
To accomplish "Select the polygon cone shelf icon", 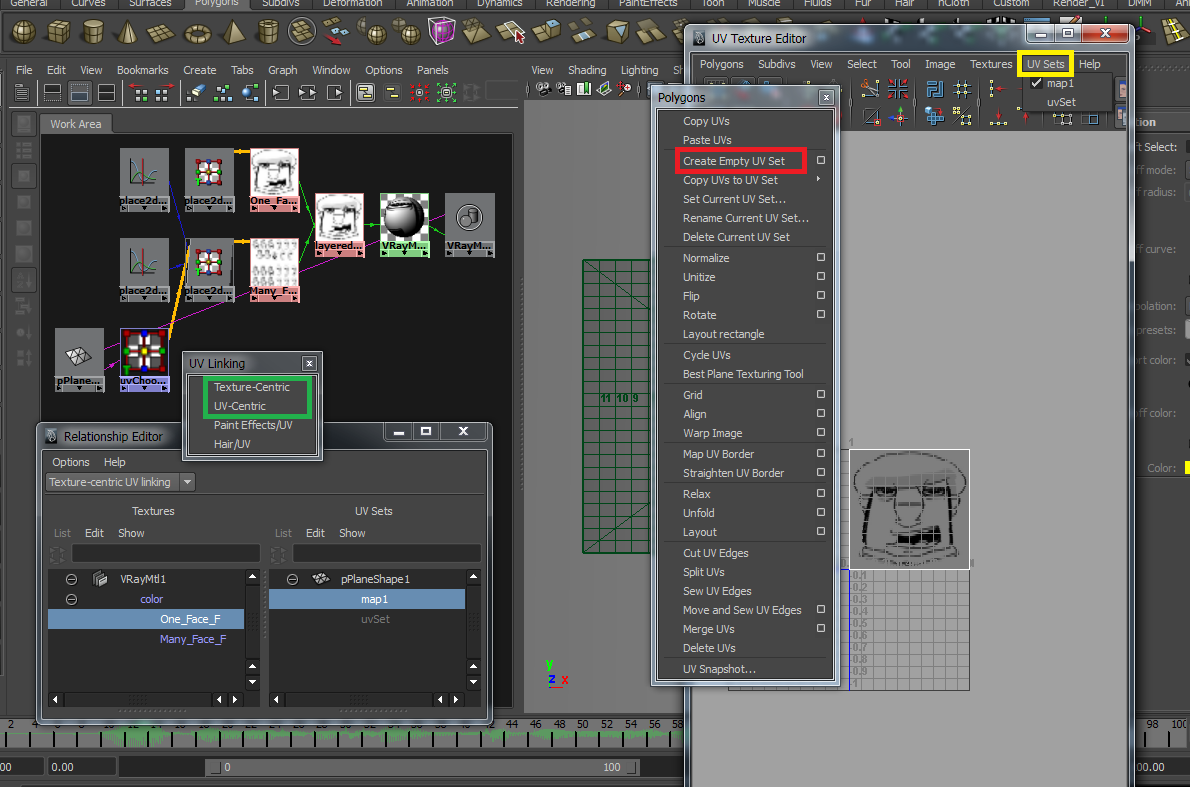I will (x=127, y=32).
